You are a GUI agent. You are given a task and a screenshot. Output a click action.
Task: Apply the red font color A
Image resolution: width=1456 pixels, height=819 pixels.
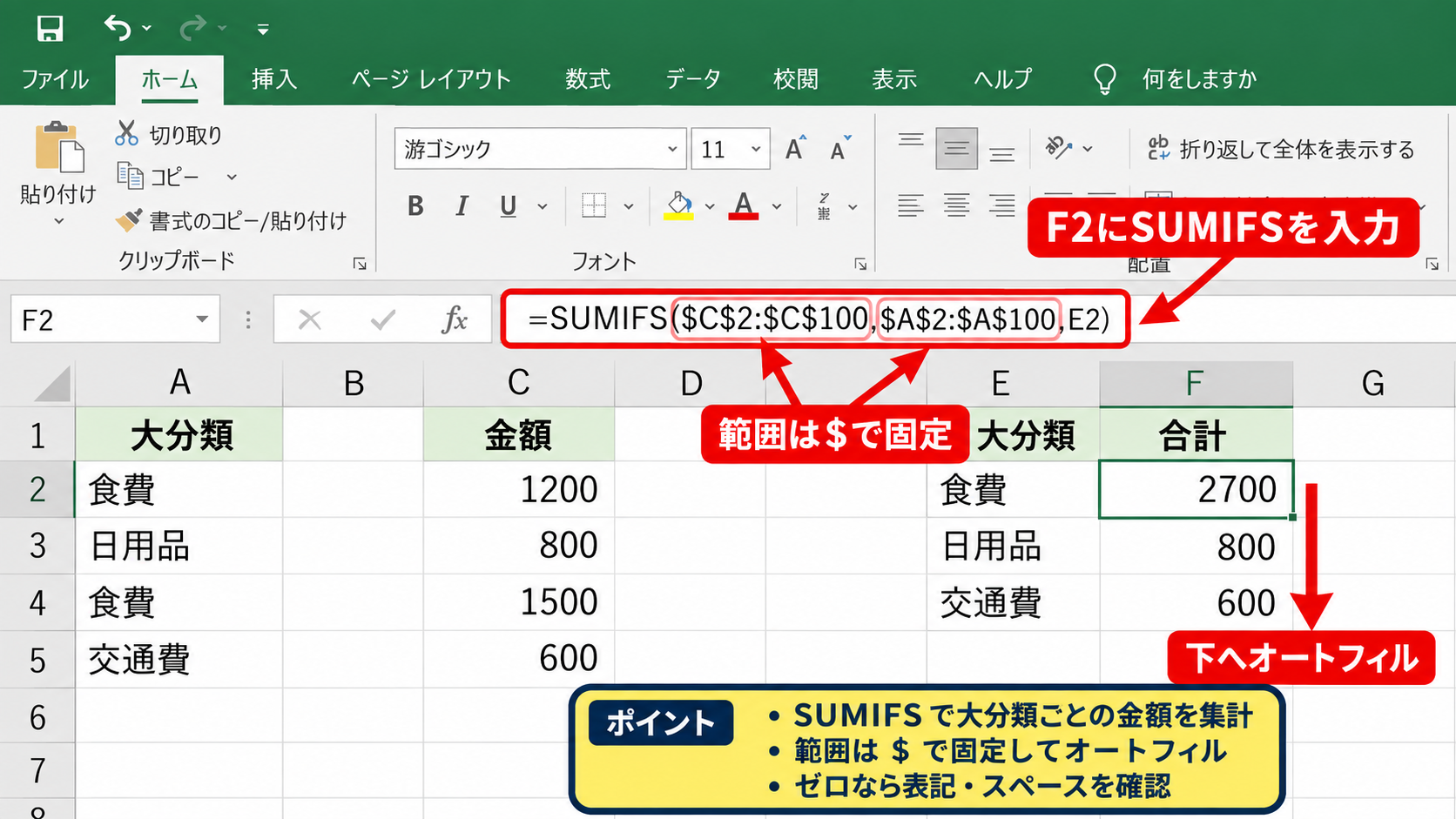(743, 205)
